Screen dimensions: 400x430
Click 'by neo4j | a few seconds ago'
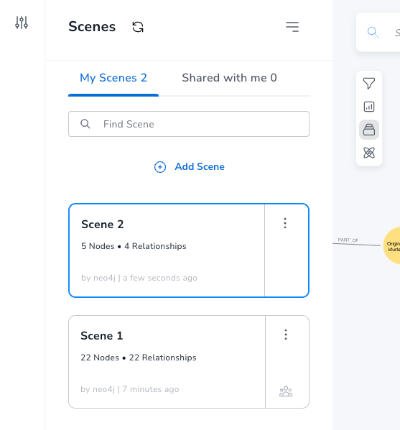point(139,278)
